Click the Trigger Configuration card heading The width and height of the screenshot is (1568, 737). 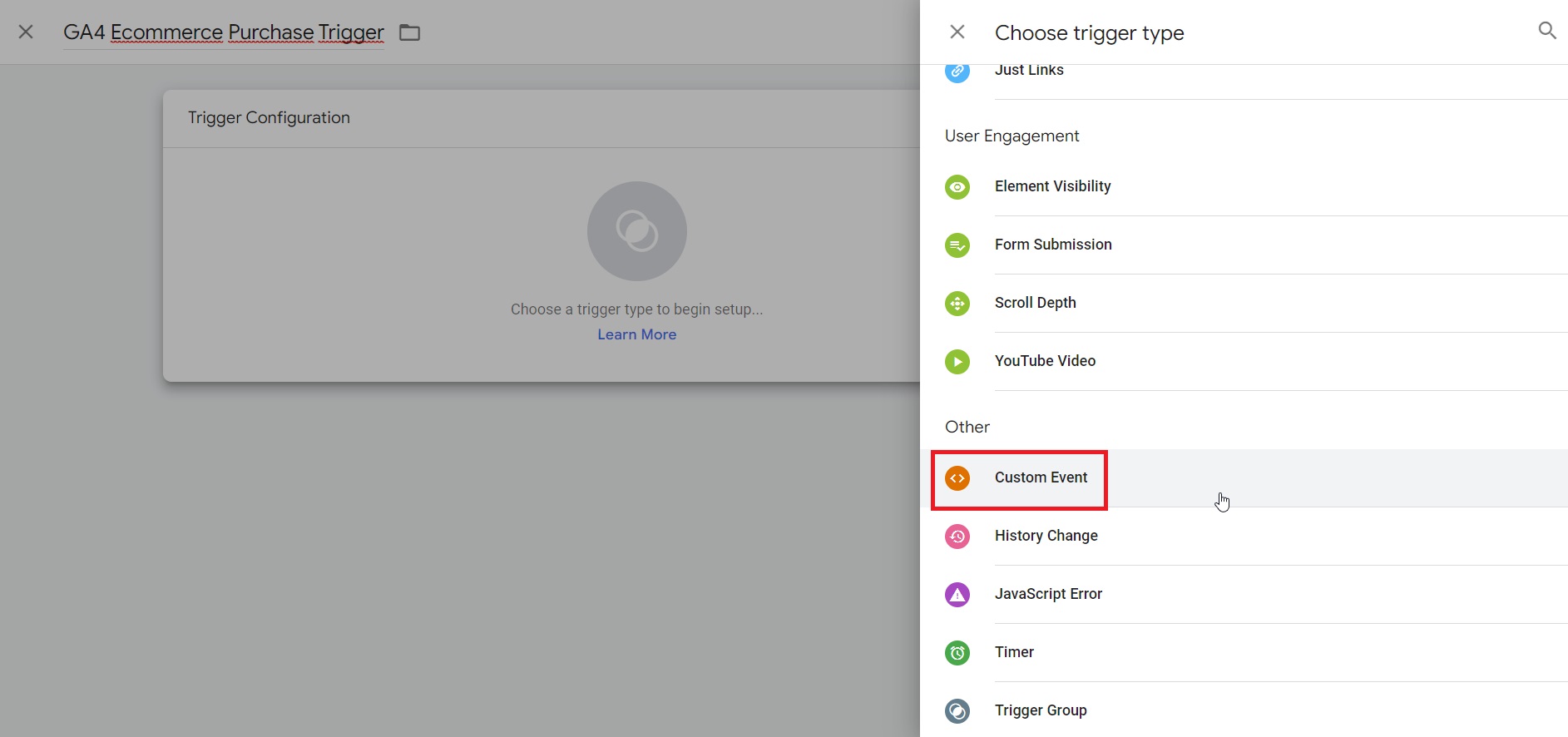pos(269,117)
